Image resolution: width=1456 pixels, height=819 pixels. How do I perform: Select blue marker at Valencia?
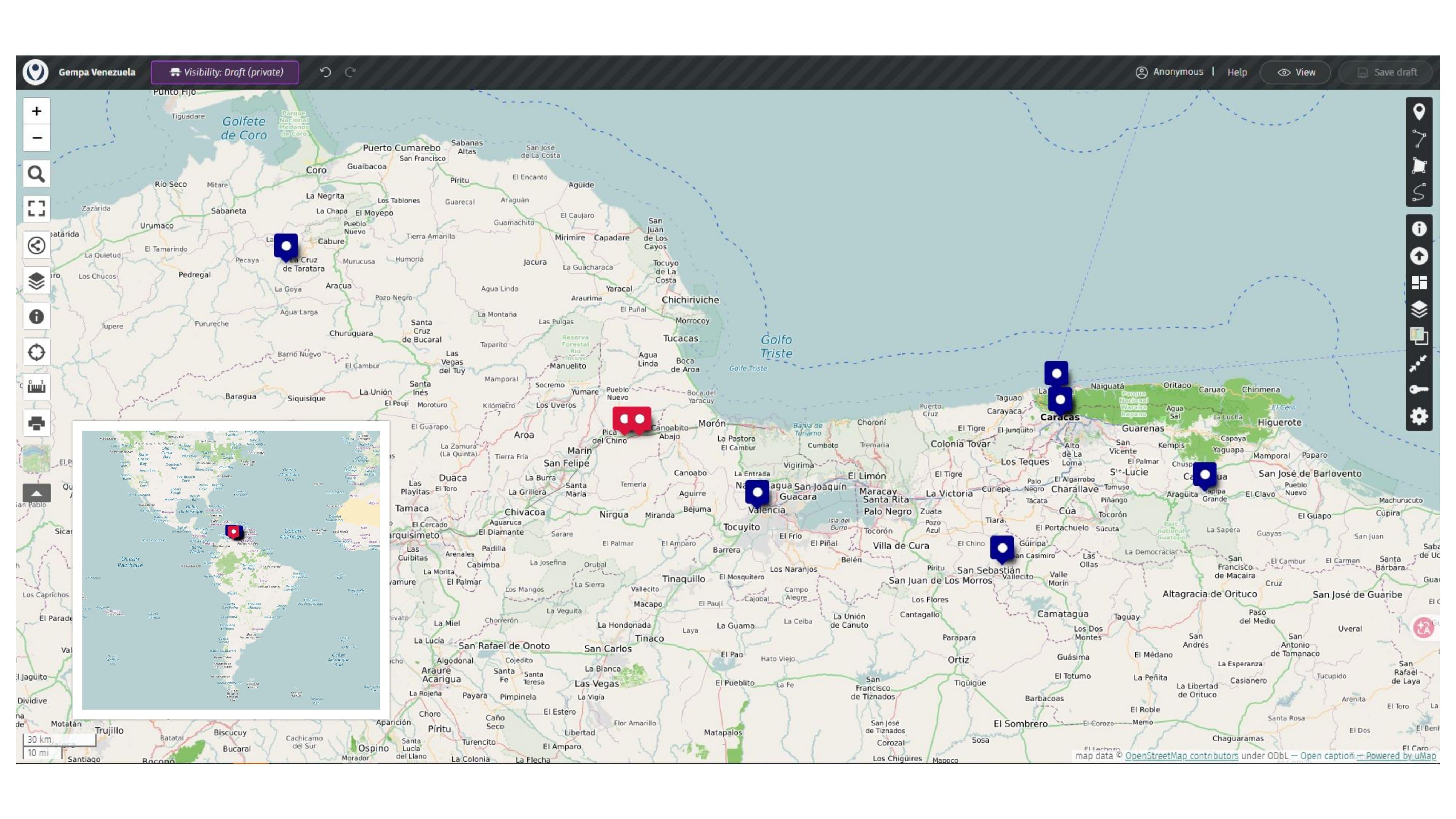tap(757, 494)
